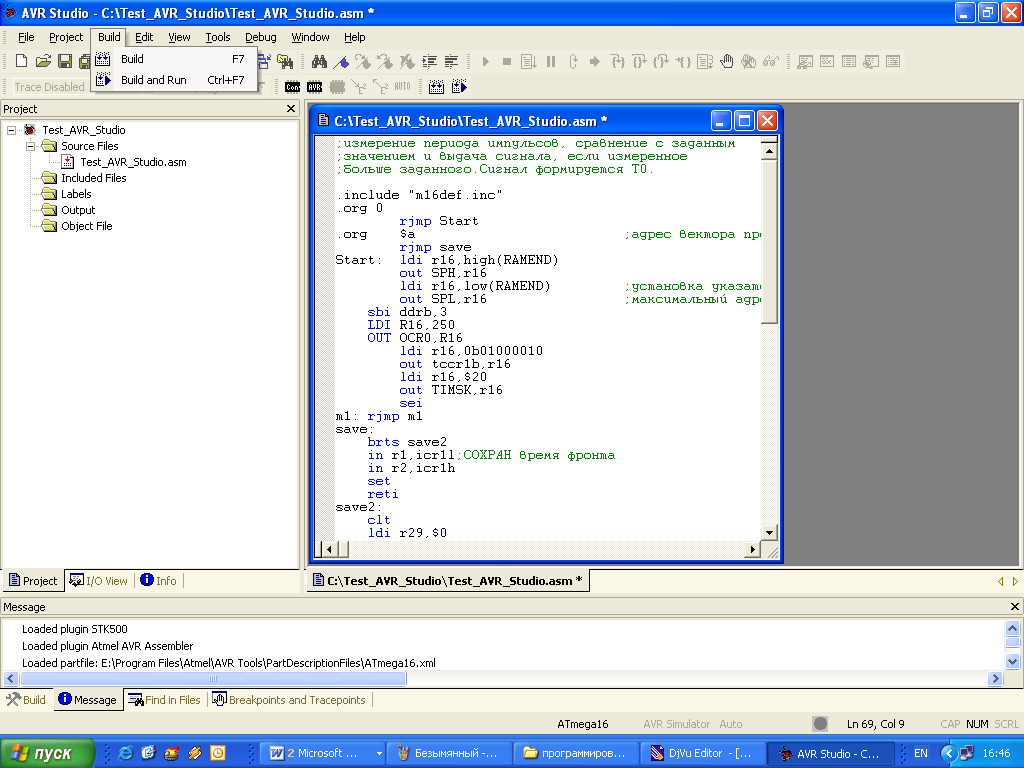1024x768 pixels.
Task: Select the Test_AVR_Studio.asm document tab
Action: click(x=448, y=581)
